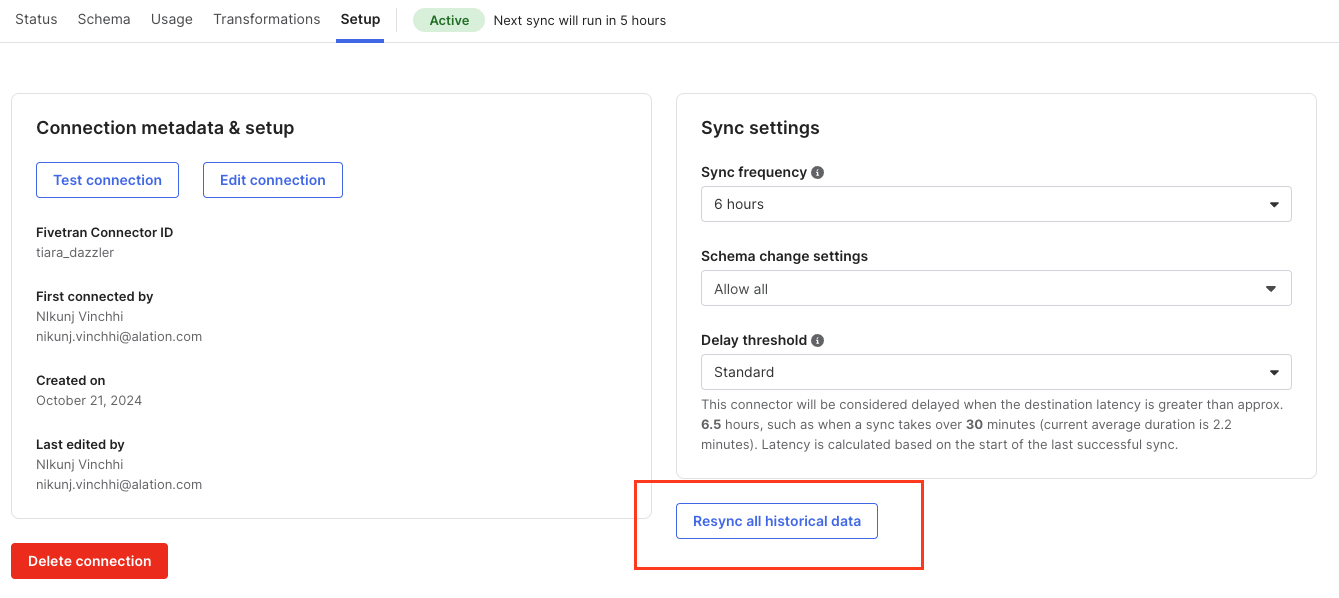Click the red Delete connection button
The width and height of the screenshot is (1339, 598).
(89, 561)
